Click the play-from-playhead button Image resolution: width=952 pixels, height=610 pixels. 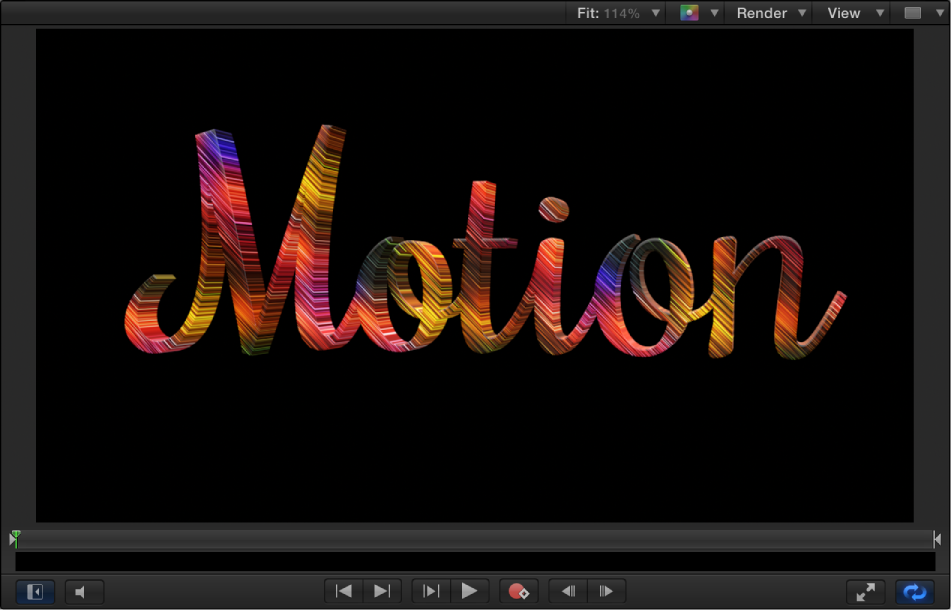coord(430,591)
